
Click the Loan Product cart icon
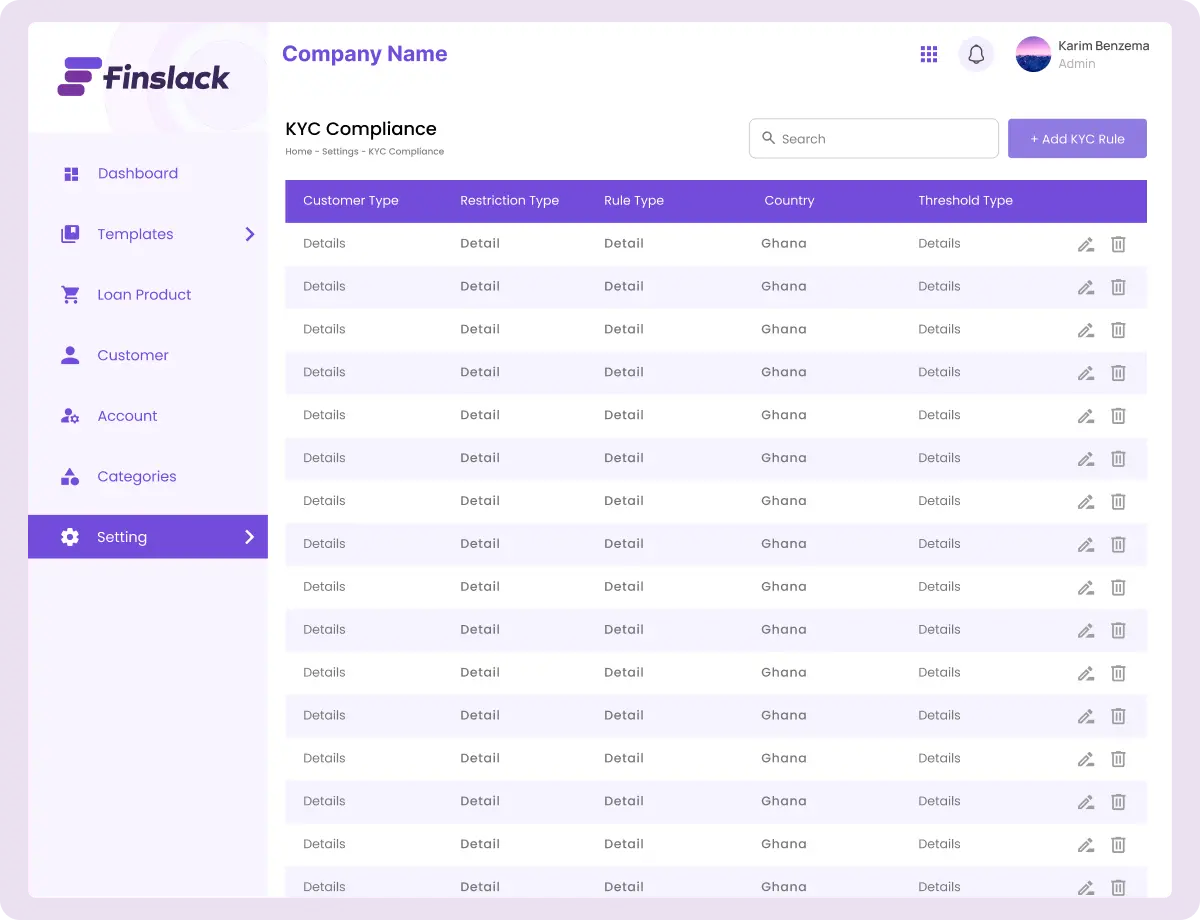[70, 295]
